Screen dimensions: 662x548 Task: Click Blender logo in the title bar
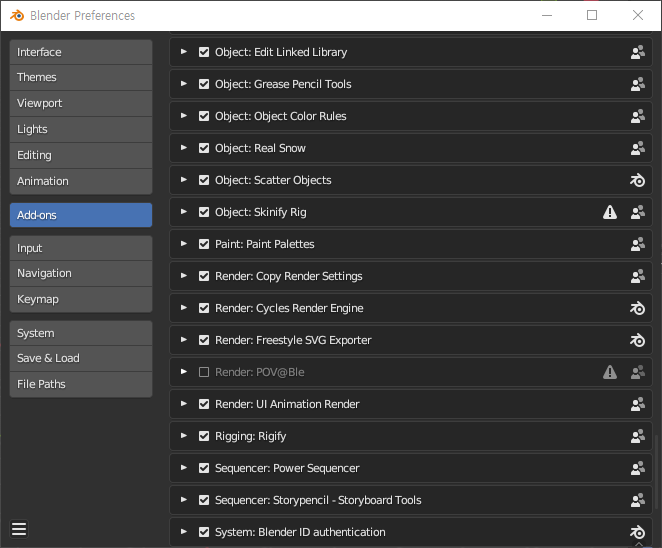click(17, 16)
